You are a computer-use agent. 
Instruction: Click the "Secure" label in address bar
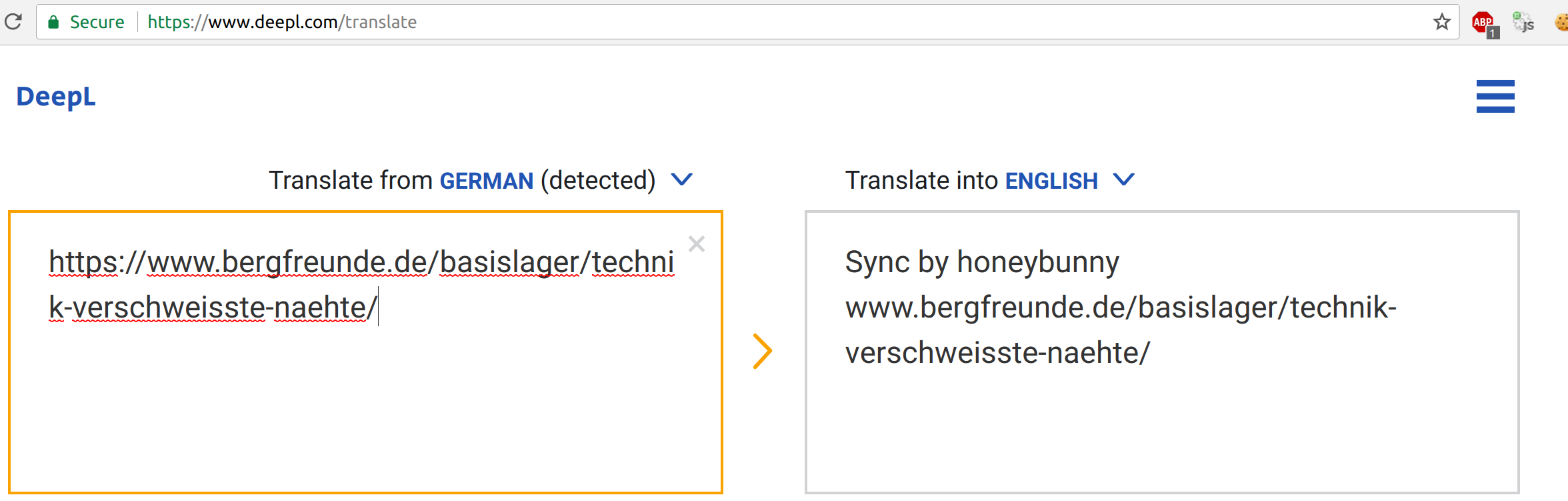pyautogui.click(x=97, y=22)
